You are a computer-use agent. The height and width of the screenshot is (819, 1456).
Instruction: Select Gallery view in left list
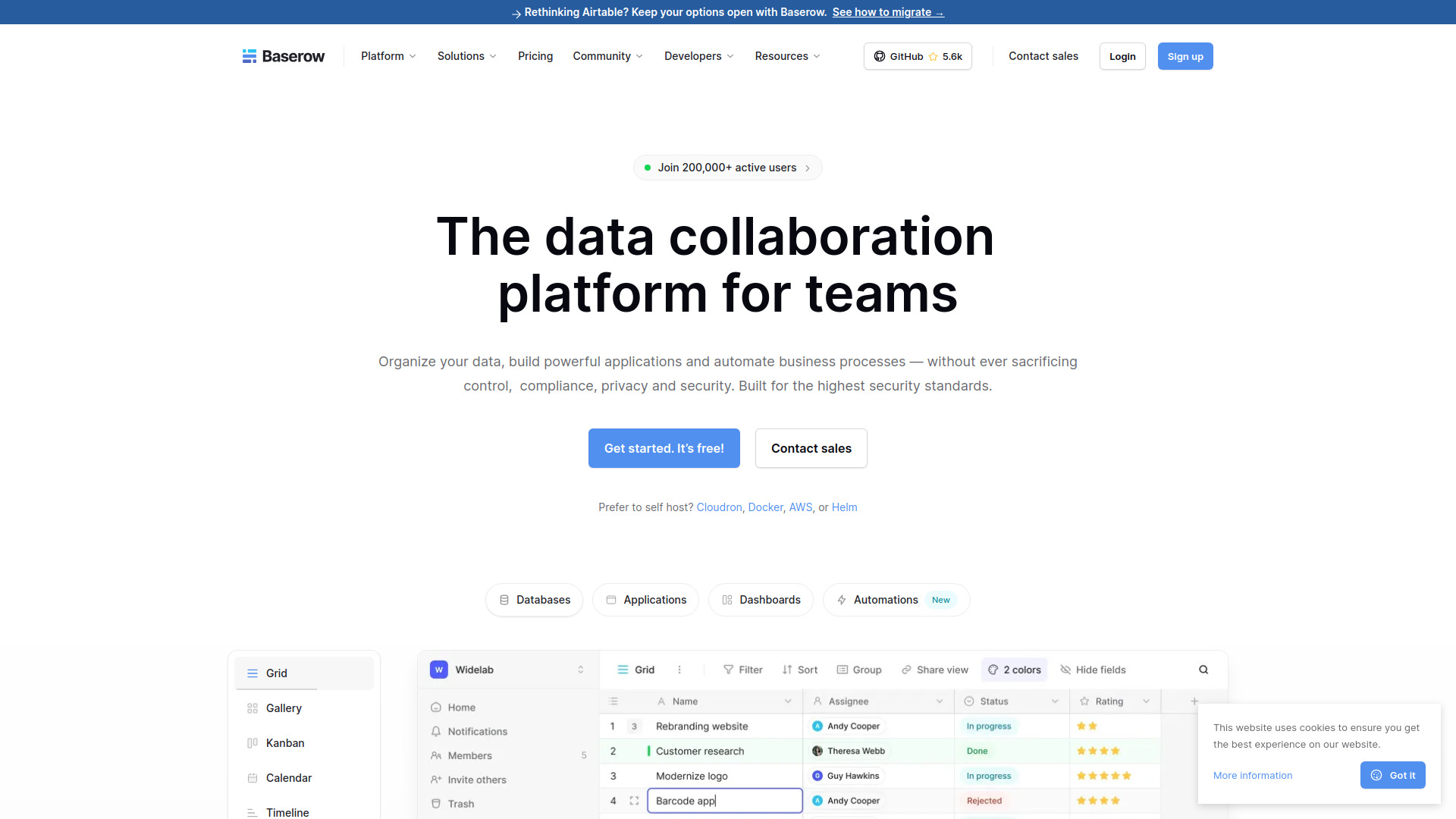coord(304,708)
